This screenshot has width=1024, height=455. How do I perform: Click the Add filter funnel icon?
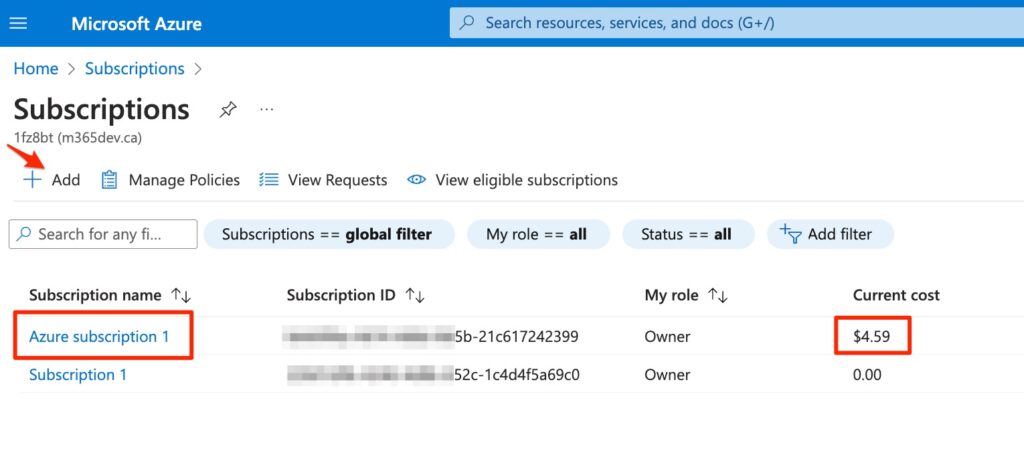pyautogui.click(x=790, y=234)
